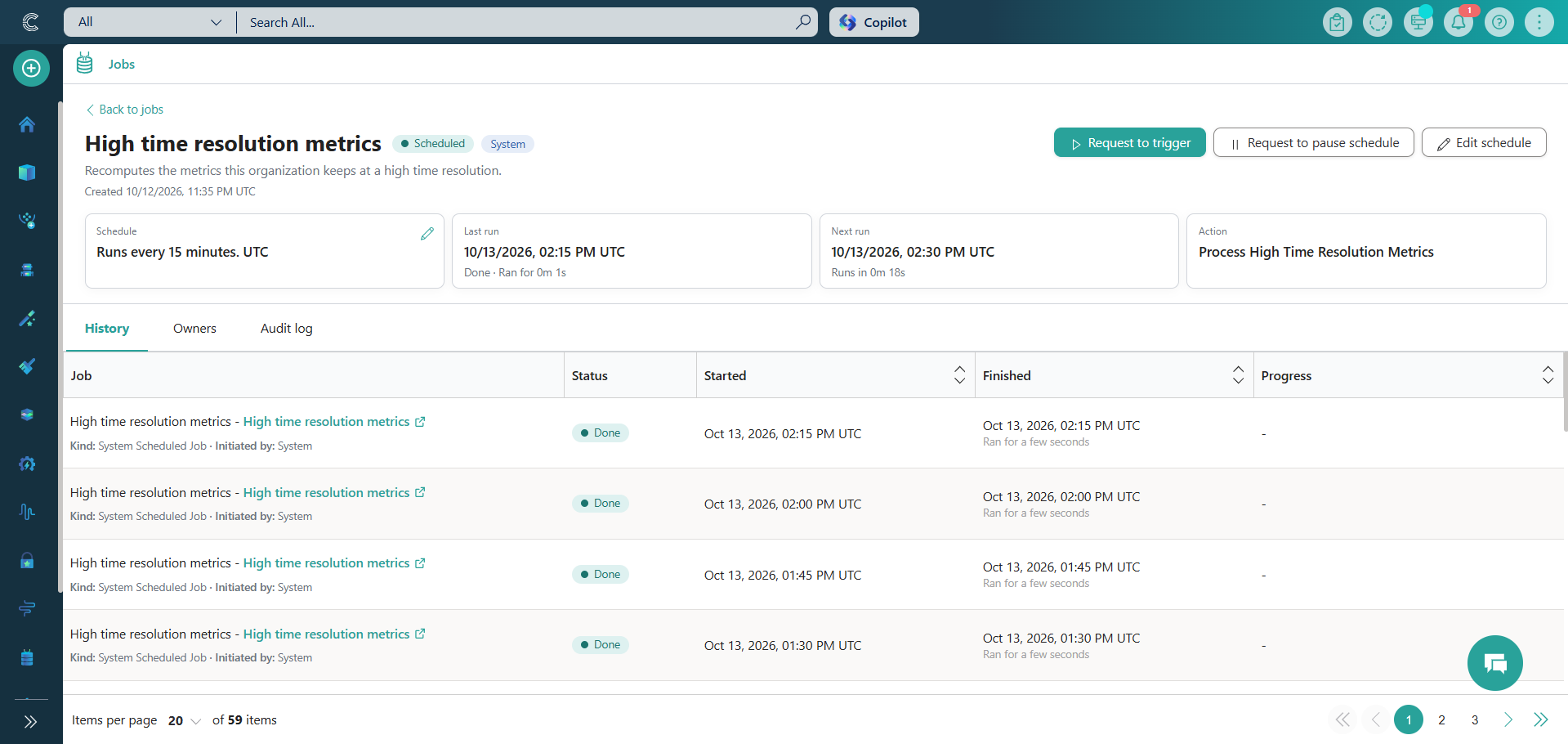Switch to the Audit log tab
Viewport: 1568px width, 744px height.
[x=286, y=329]
